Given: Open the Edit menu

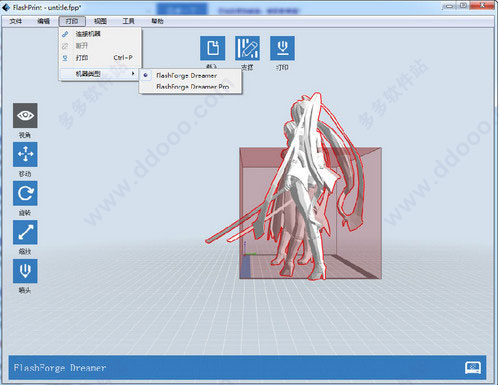Looking at the screenshot, I should click(x=43, y=21).
